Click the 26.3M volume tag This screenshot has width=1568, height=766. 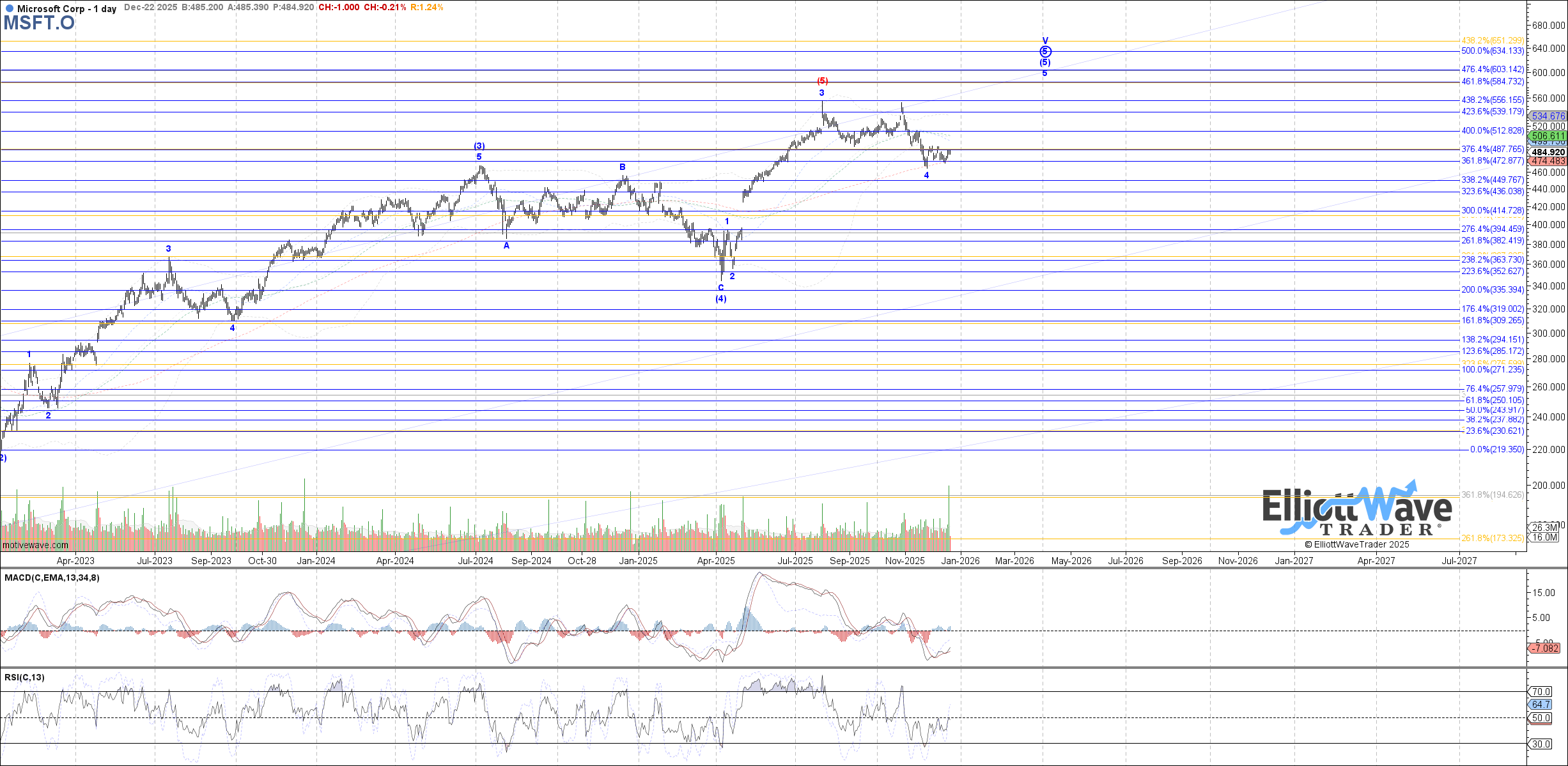pyautogui.click(x=1545, y=527)
